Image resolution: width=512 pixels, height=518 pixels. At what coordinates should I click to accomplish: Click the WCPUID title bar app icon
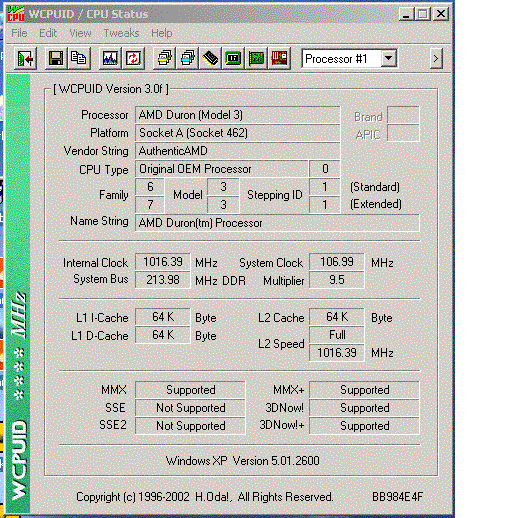(x=16, y=14)
